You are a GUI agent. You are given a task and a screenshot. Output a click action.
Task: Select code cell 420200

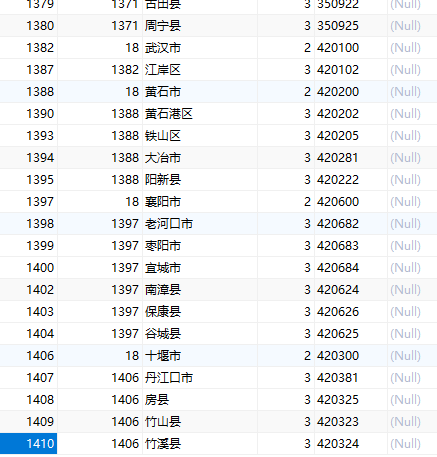[x=351, y=92]
